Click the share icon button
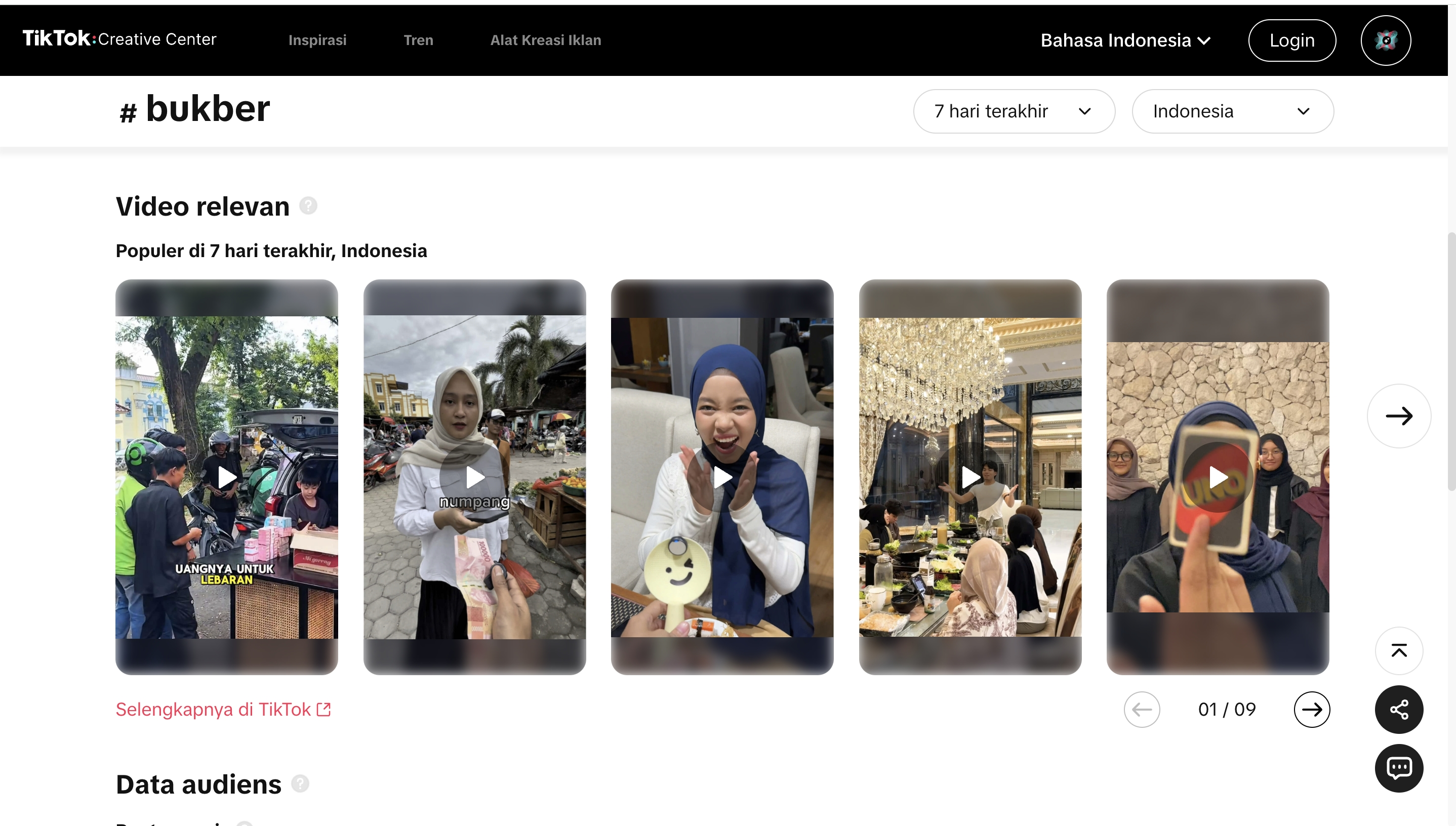 tap(1398, 709)
